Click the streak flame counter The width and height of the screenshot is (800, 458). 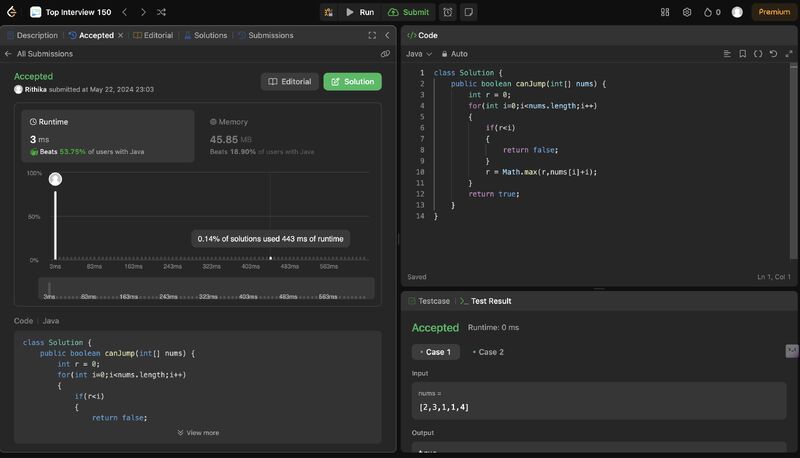pyautogui.click(x=712, y=12)
